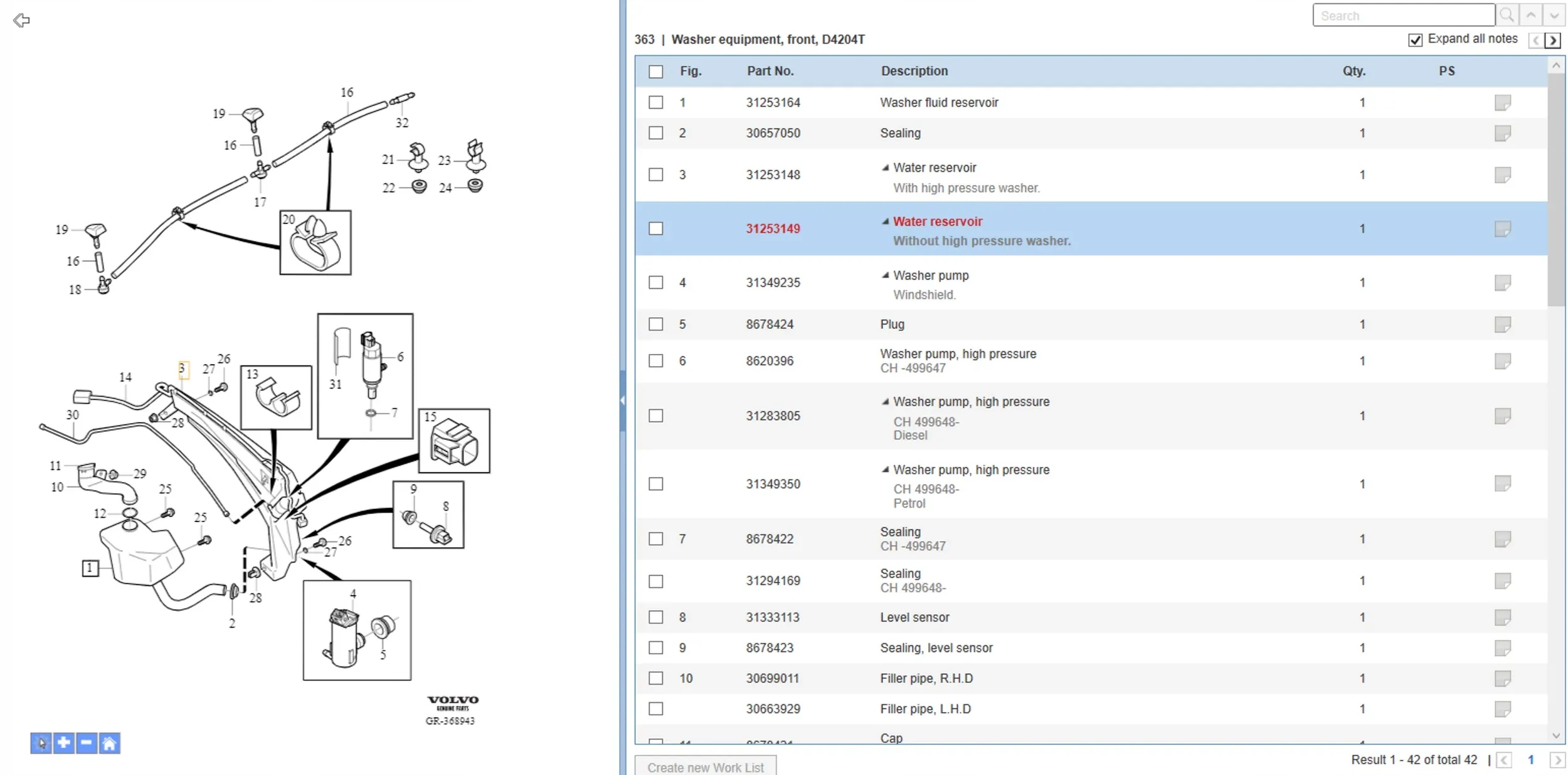Click the search magnifier icon

[x=1507, y=15]
